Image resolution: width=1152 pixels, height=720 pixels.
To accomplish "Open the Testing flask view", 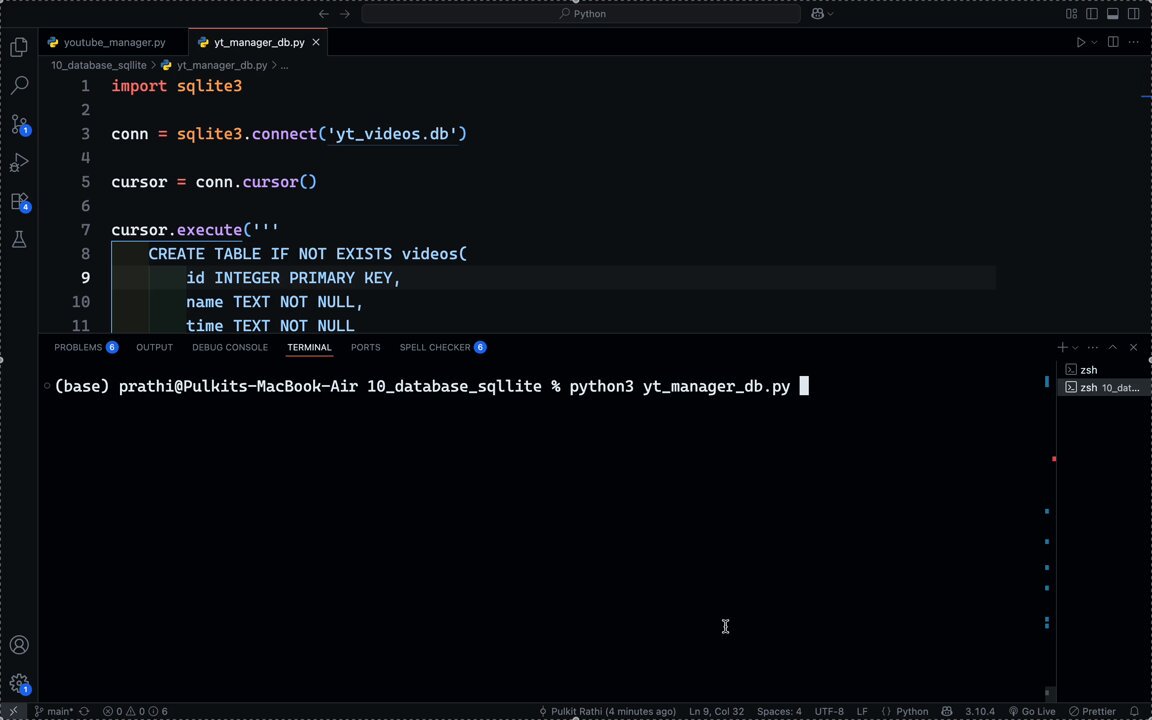I will 19,240.
